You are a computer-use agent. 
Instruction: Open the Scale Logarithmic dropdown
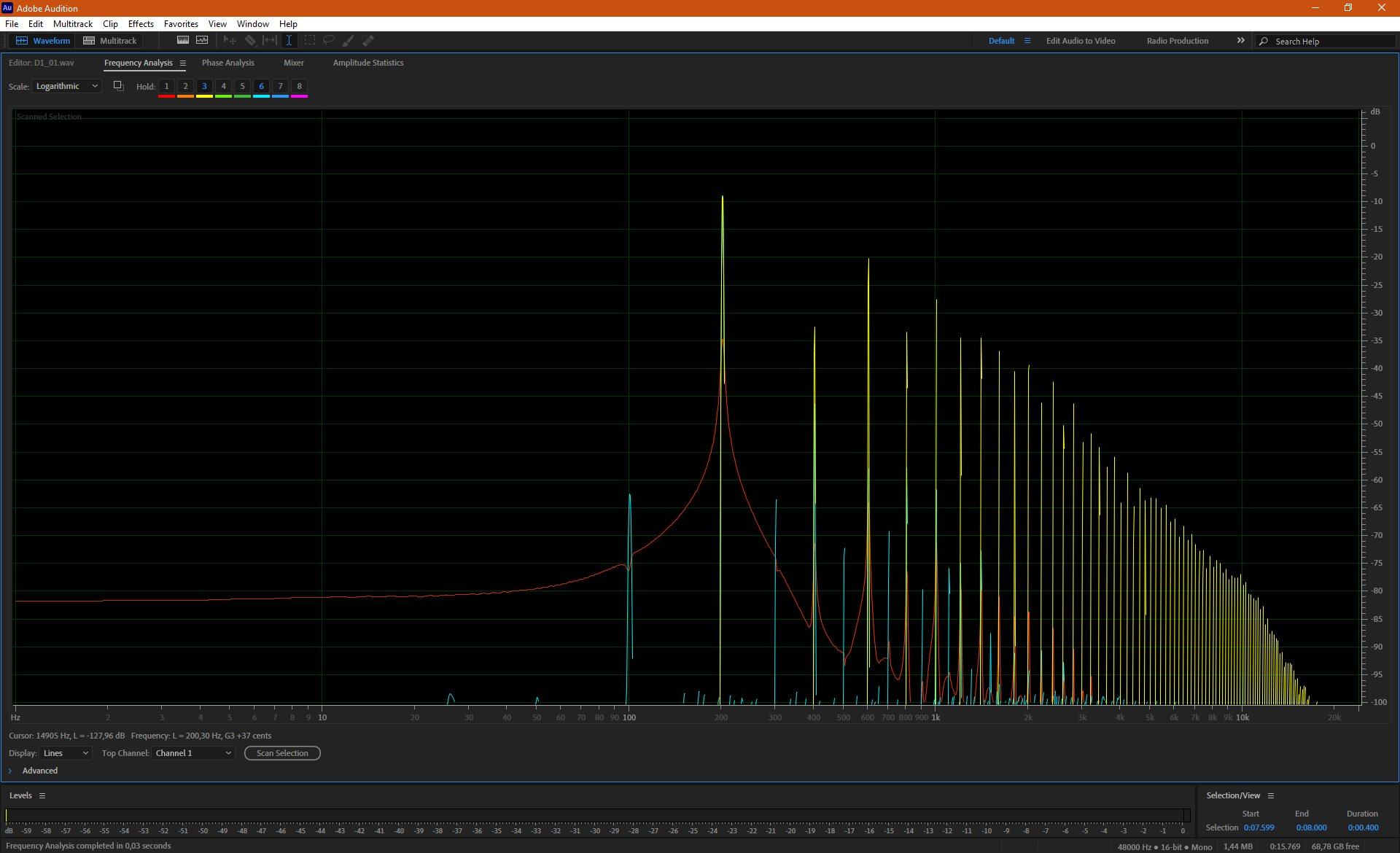(66, 86)
